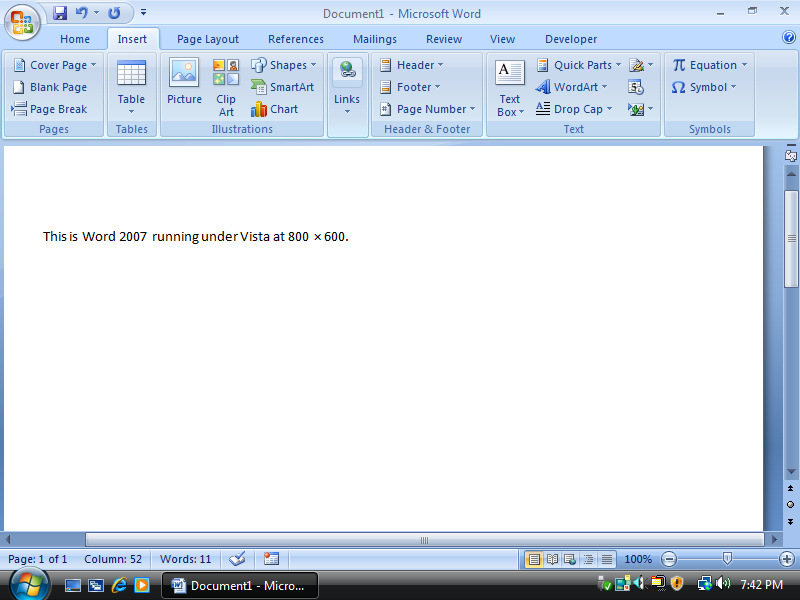Insert a Chart
The image size is (800, 600).
pyautogui.click(x=274, y=109)
